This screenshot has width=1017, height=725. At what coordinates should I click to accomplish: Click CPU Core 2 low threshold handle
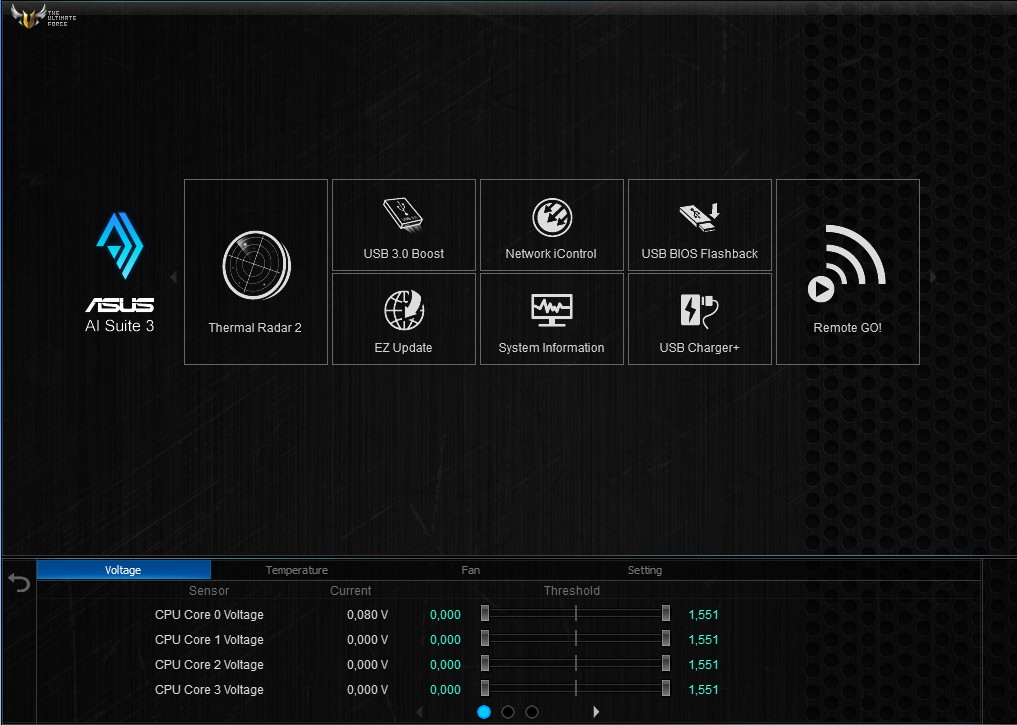click(485, 663)
